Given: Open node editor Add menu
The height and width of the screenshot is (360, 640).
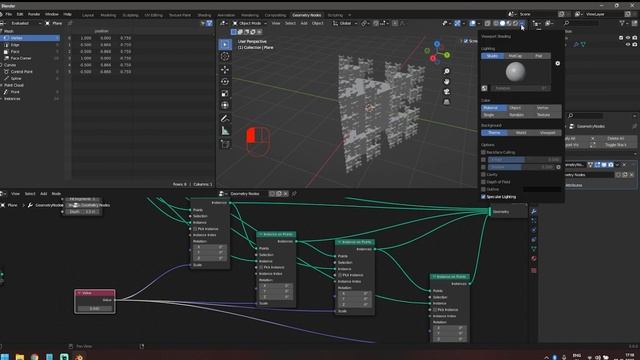Looking at the screenshot, I should 43,193.
